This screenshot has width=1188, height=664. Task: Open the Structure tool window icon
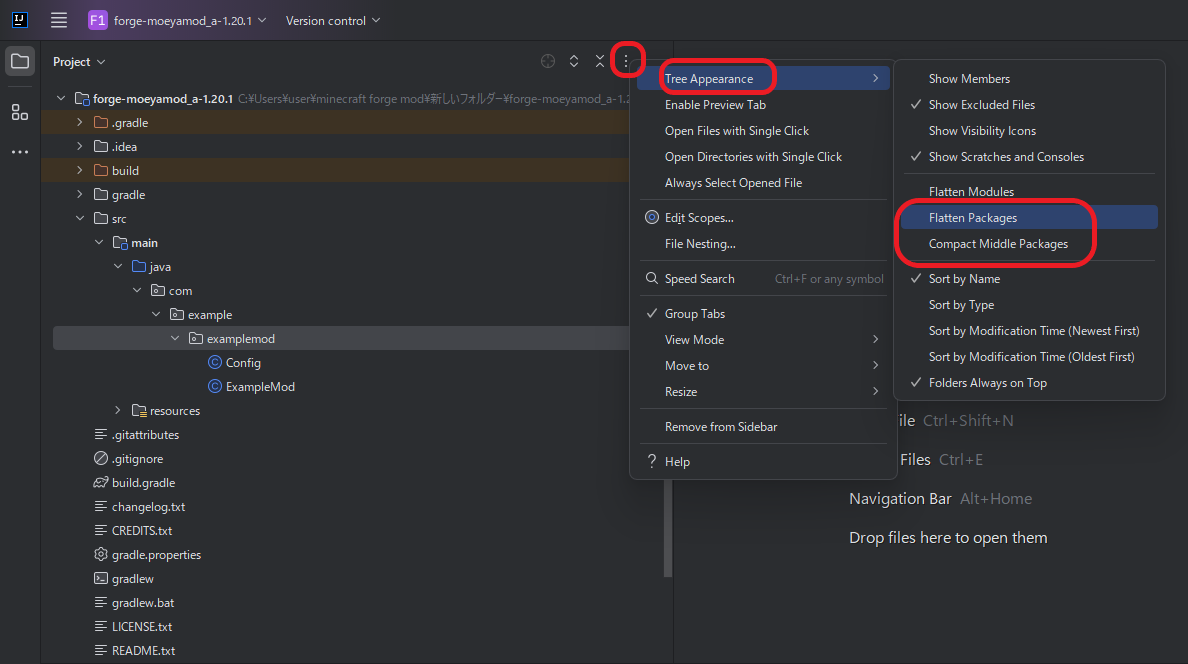20,112
